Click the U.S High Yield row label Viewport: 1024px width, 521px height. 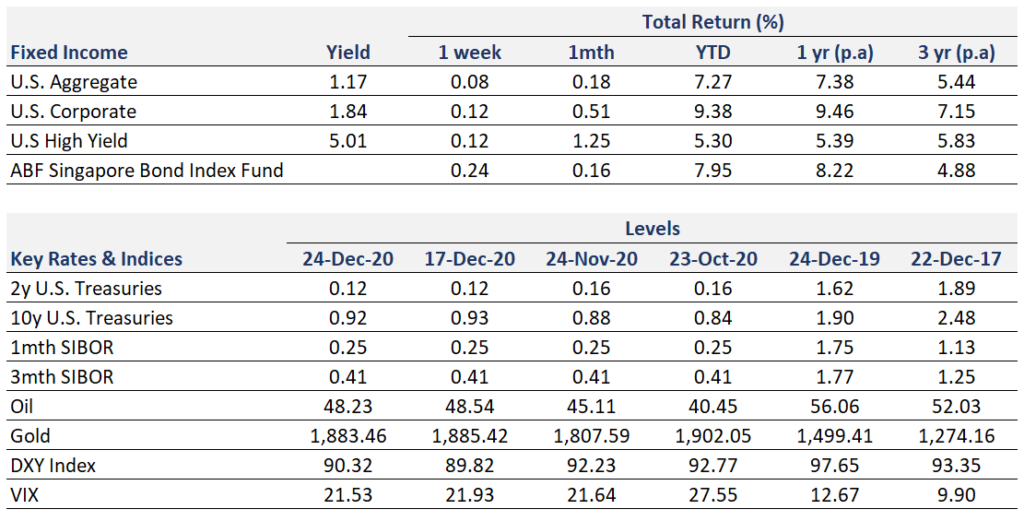coord(69,140)
